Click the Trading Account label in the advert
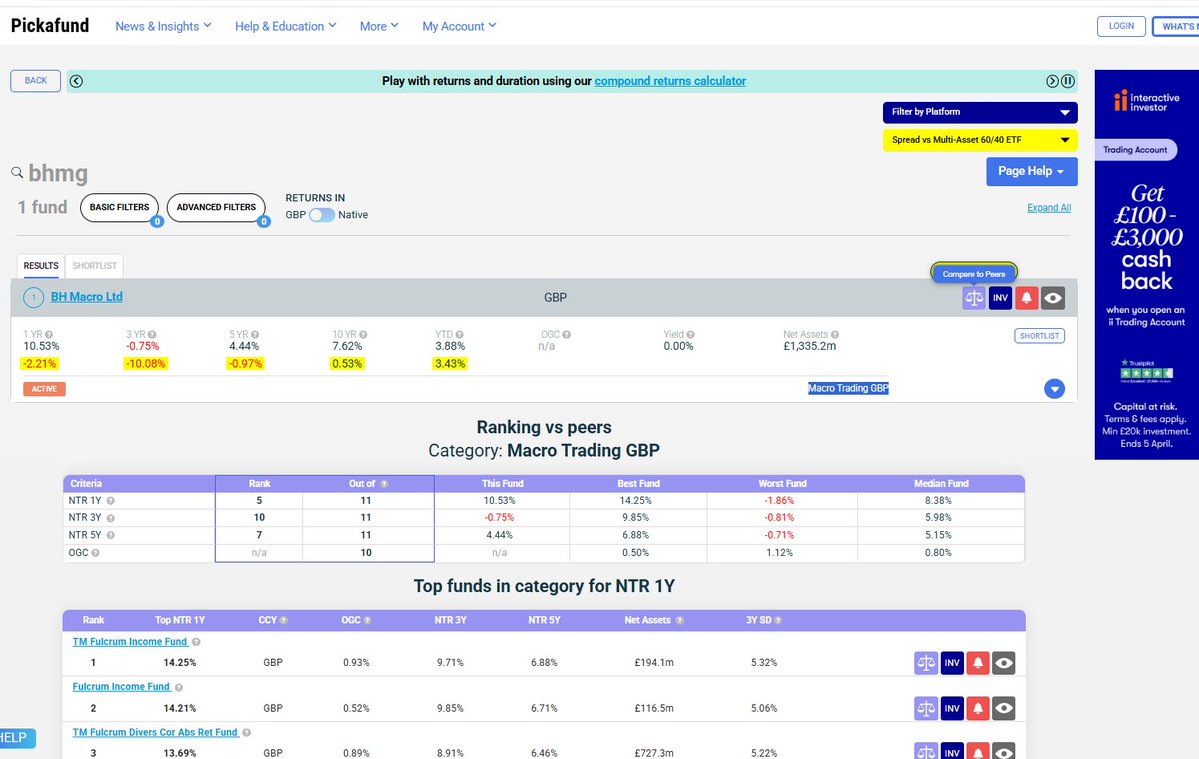 point(1135,150)
